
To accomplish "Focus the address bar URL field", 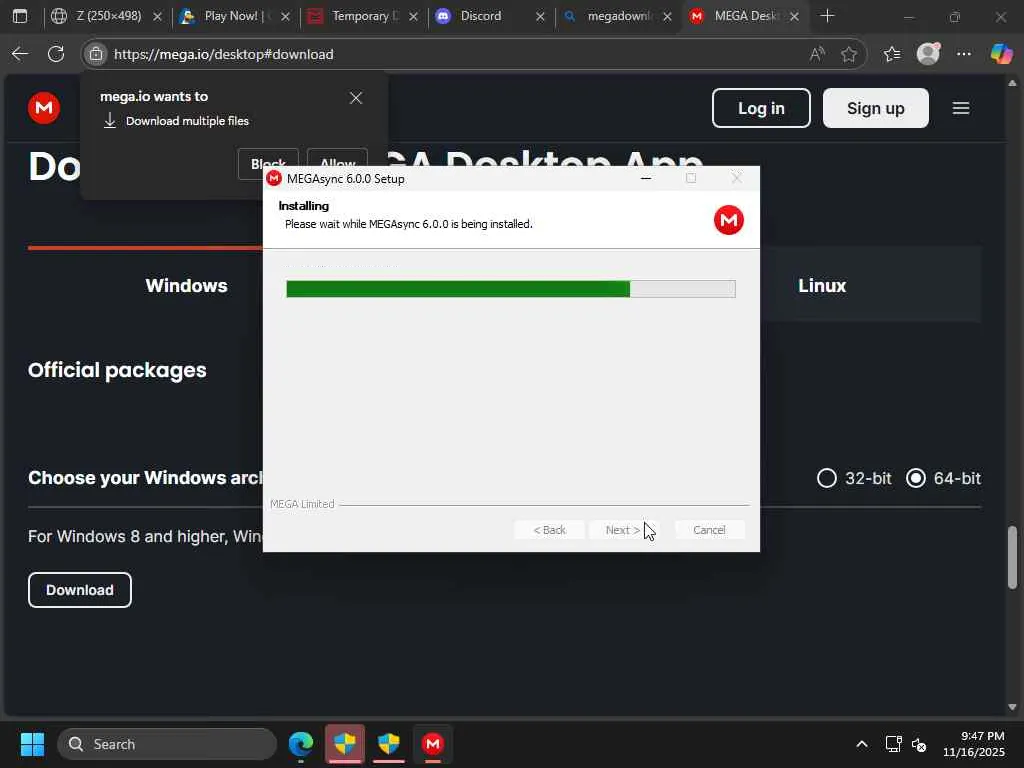I will click(x=457, y=54).
